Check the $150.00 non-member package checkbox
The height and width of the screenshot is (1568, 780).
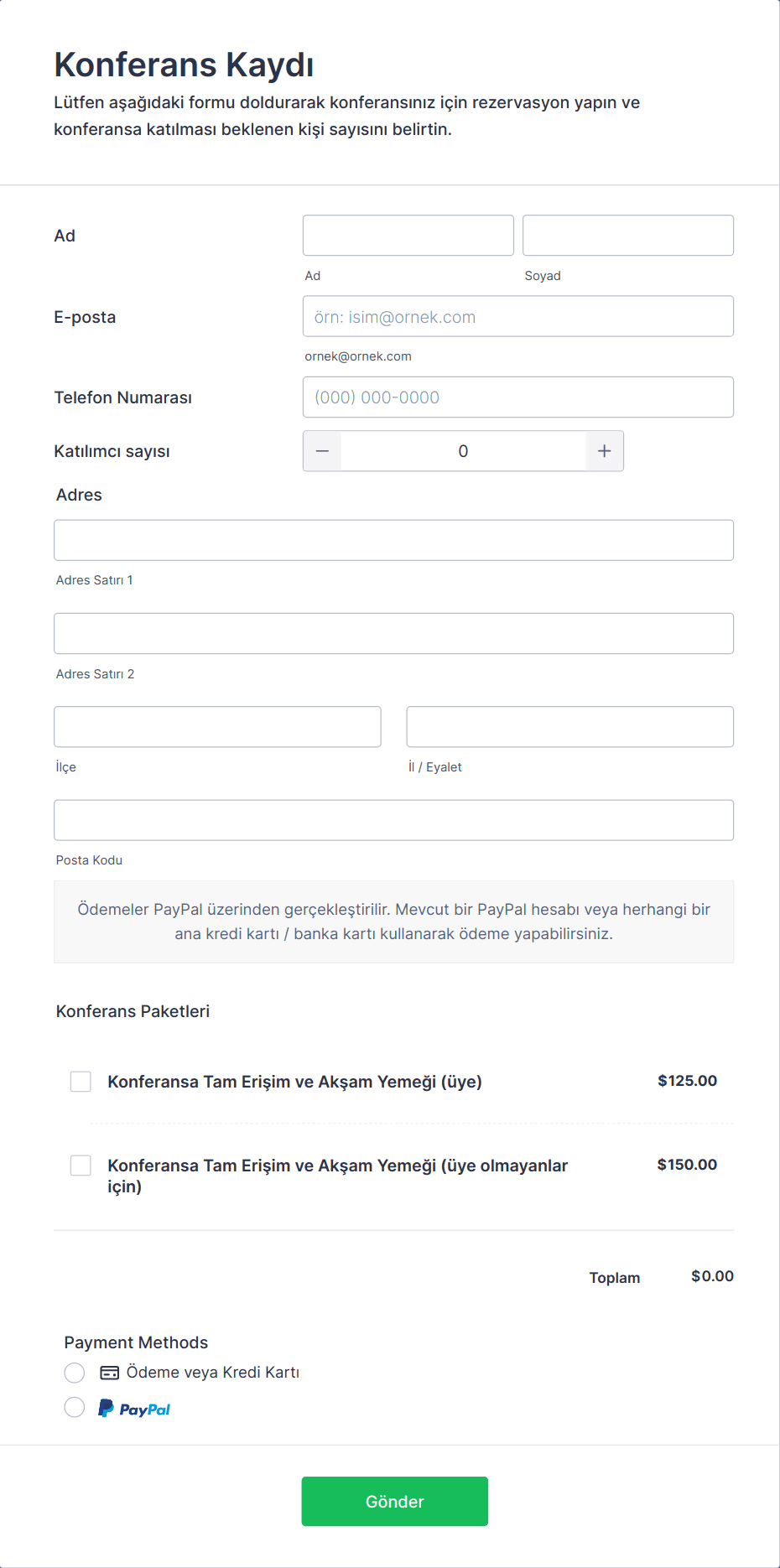[x=81, y=1166]
